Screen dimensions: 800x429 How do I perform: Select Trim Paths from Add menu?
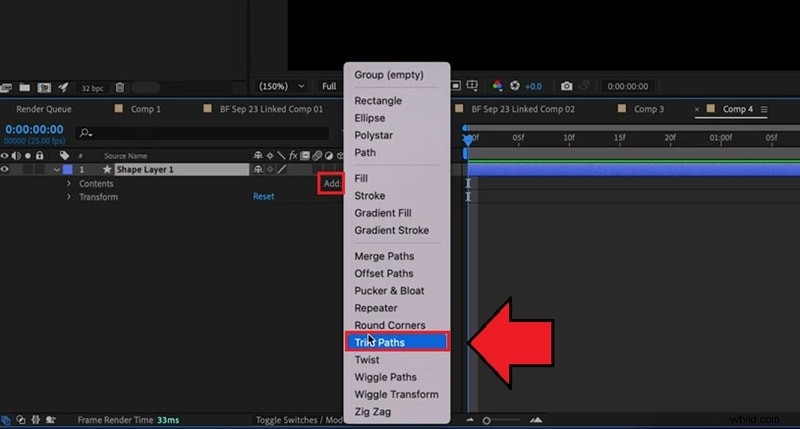pos(396,342)
